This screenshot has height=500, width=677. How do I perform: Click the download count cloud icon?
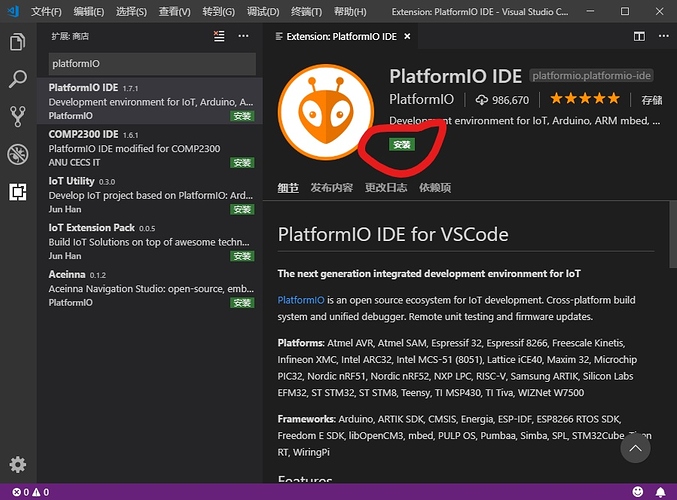click(x=482, y=100)
